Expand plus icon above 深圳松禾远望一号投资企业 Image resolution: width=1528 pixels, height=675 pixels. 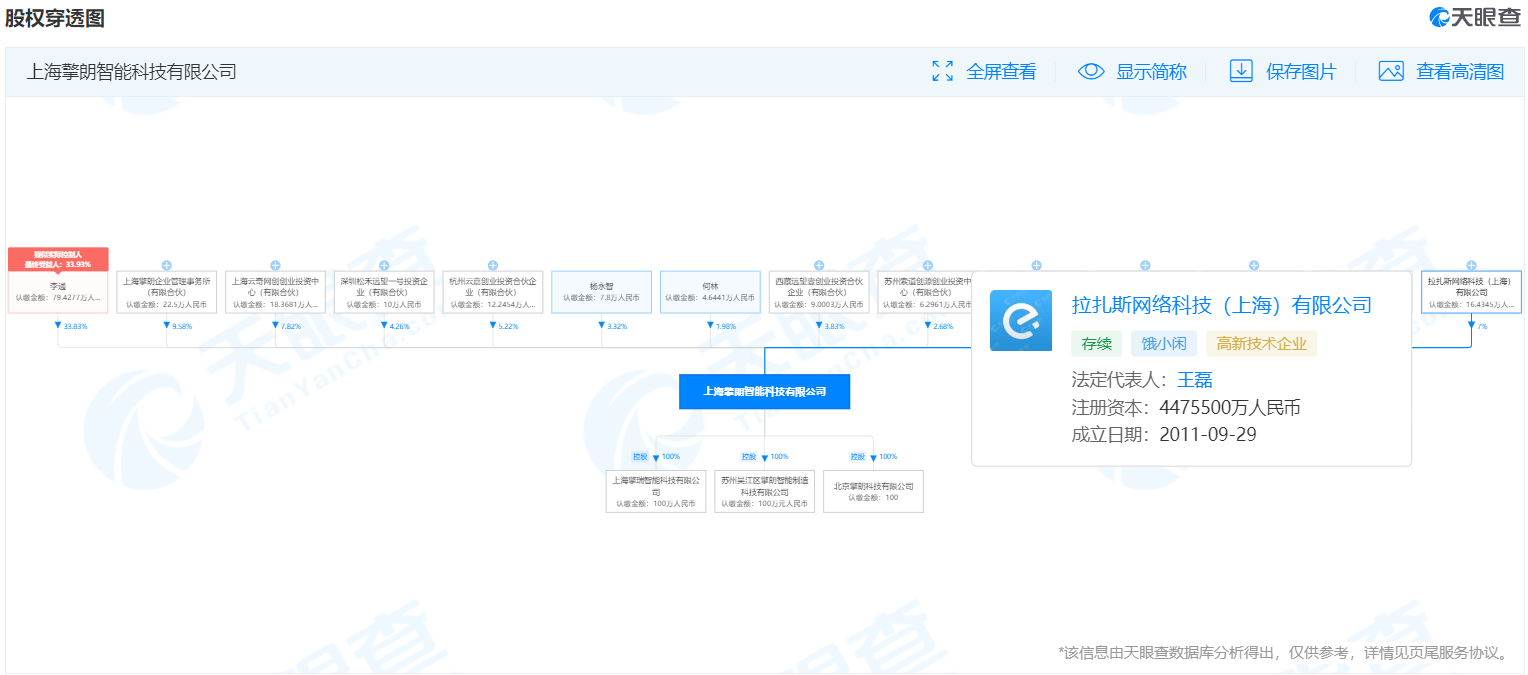pyautogui.click(x=384, y=265)
